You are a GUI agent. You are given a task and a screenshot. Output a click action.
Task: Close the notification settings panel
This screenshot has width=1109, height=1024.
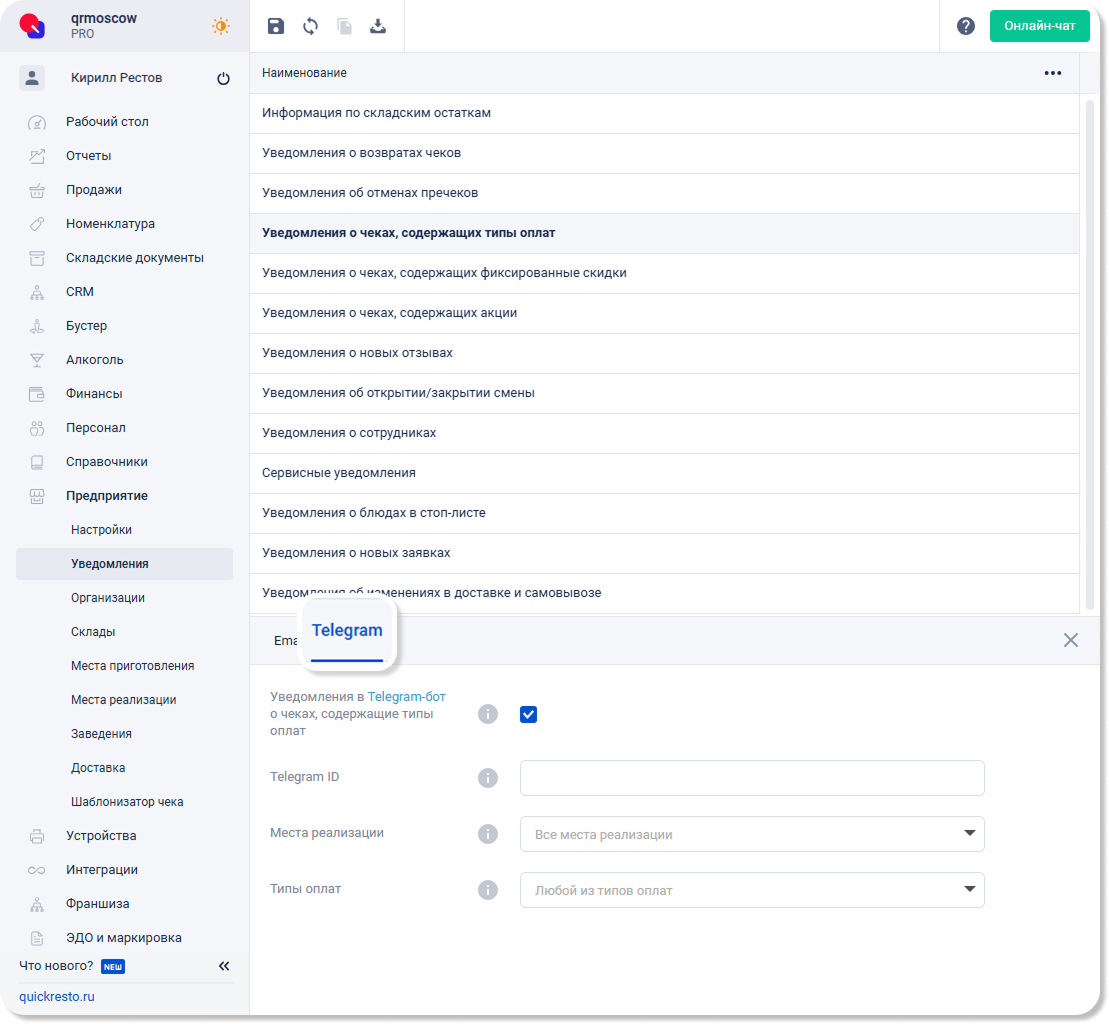(1070, 640)
